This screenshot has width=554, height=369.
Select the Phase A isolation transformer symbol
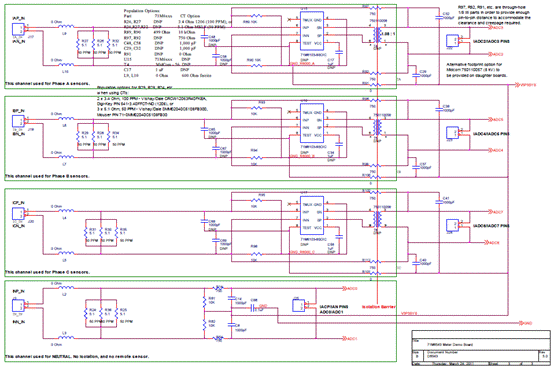[x=377, y=35]
